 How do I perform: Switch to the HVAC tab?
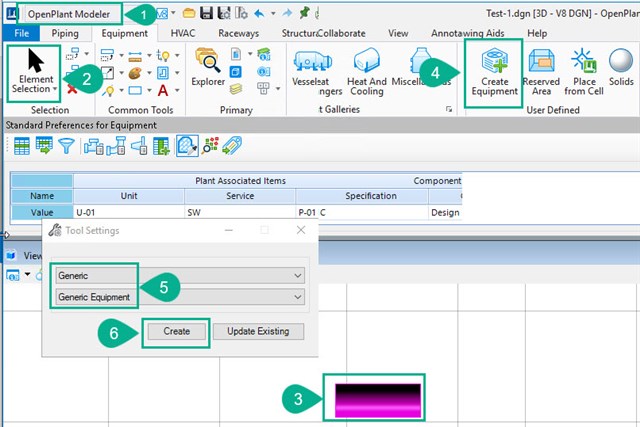coord(183,33)
